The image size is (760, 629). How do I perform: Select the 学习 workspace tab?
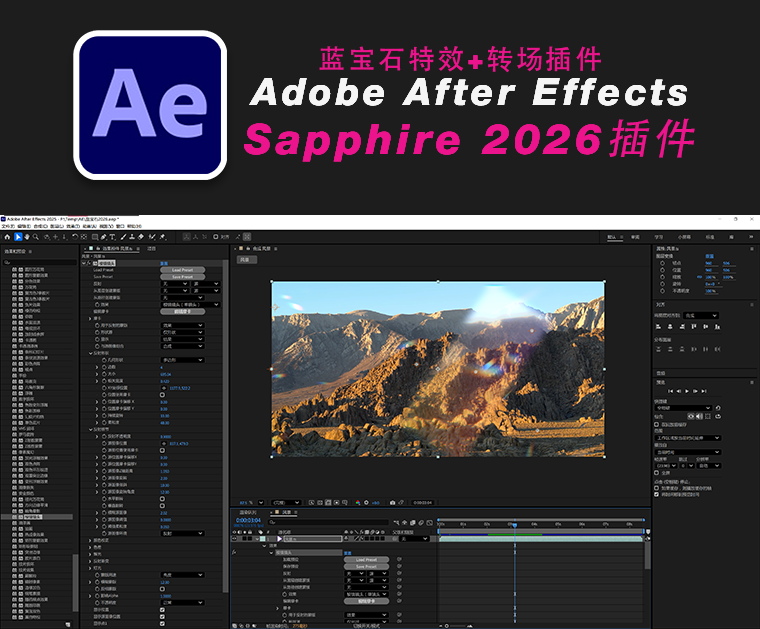point(659,237)
